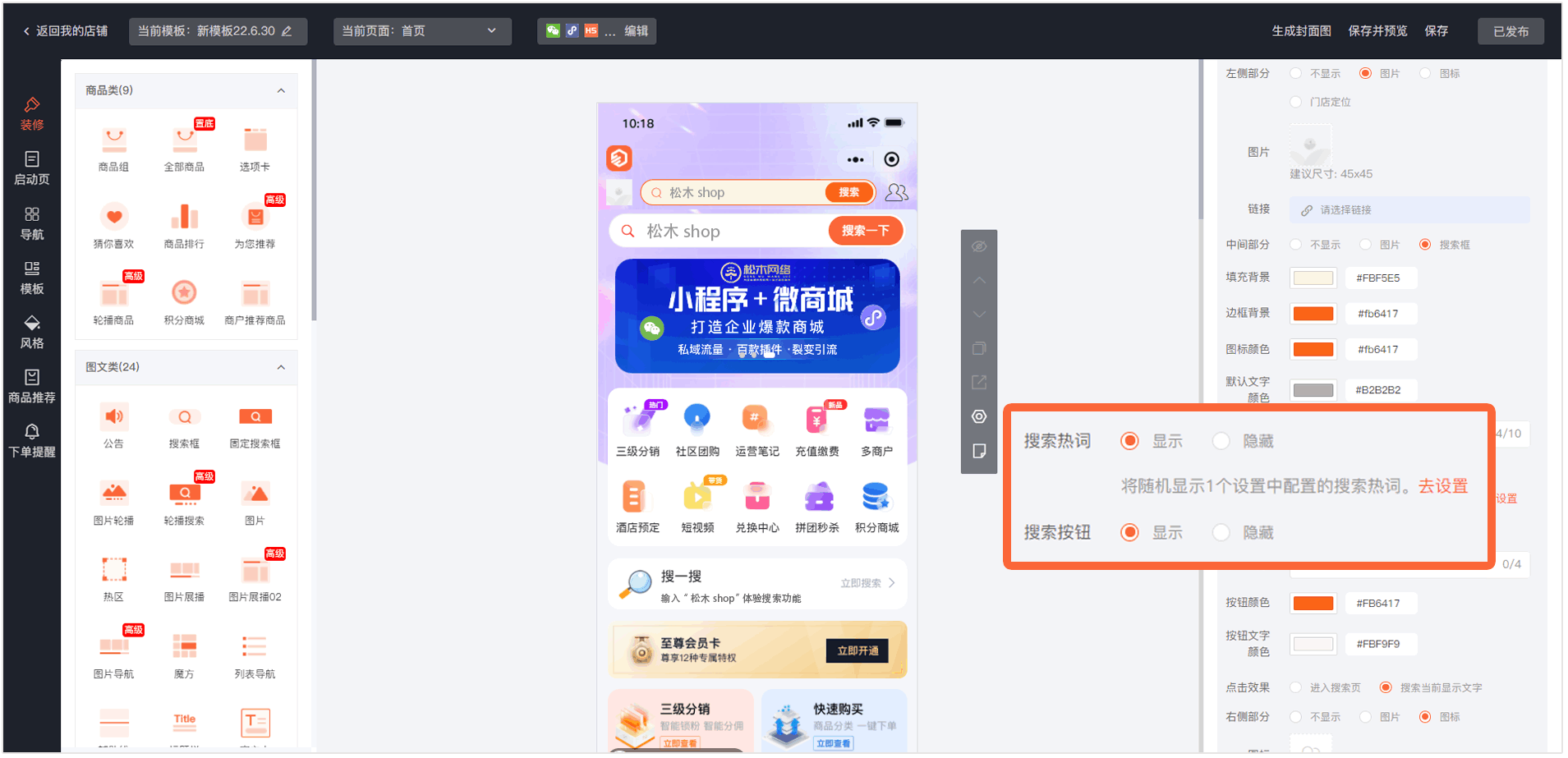Collapse the 图文类(24) section

pos(281,367)
